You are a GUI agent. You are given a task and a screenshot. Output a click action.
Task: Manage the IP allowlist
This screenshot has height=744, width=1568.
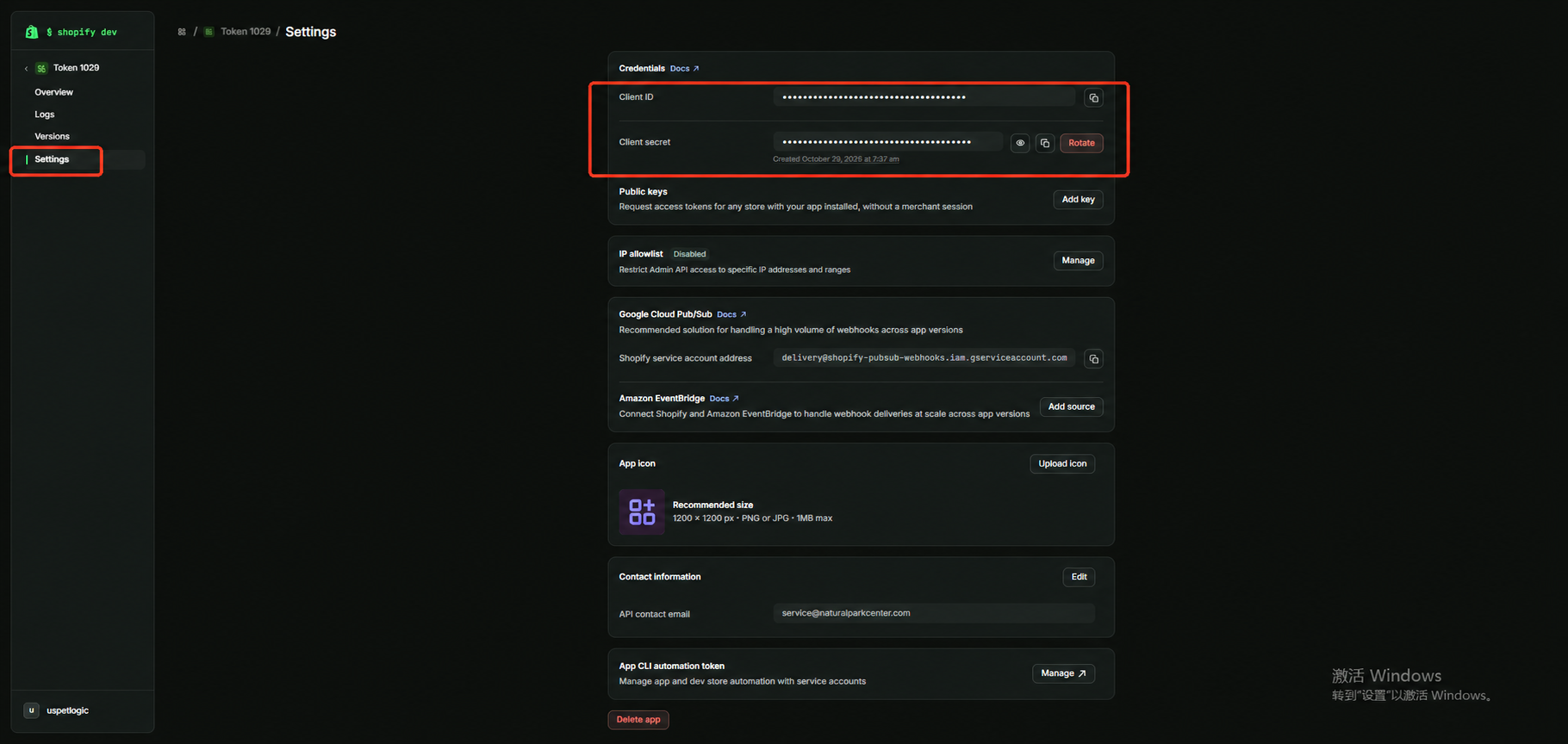tap(1078, 261)
